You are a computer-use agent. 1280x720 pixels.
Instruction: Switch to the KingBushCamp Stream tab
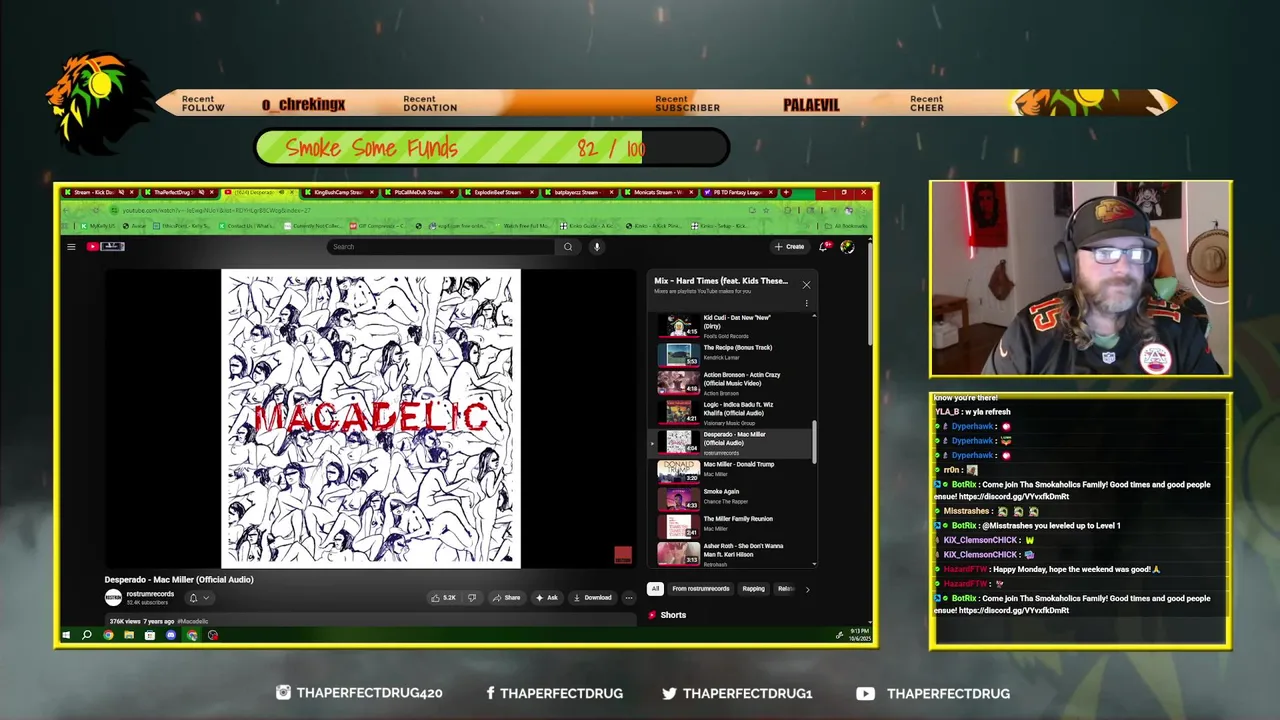[x=340, y=192]
